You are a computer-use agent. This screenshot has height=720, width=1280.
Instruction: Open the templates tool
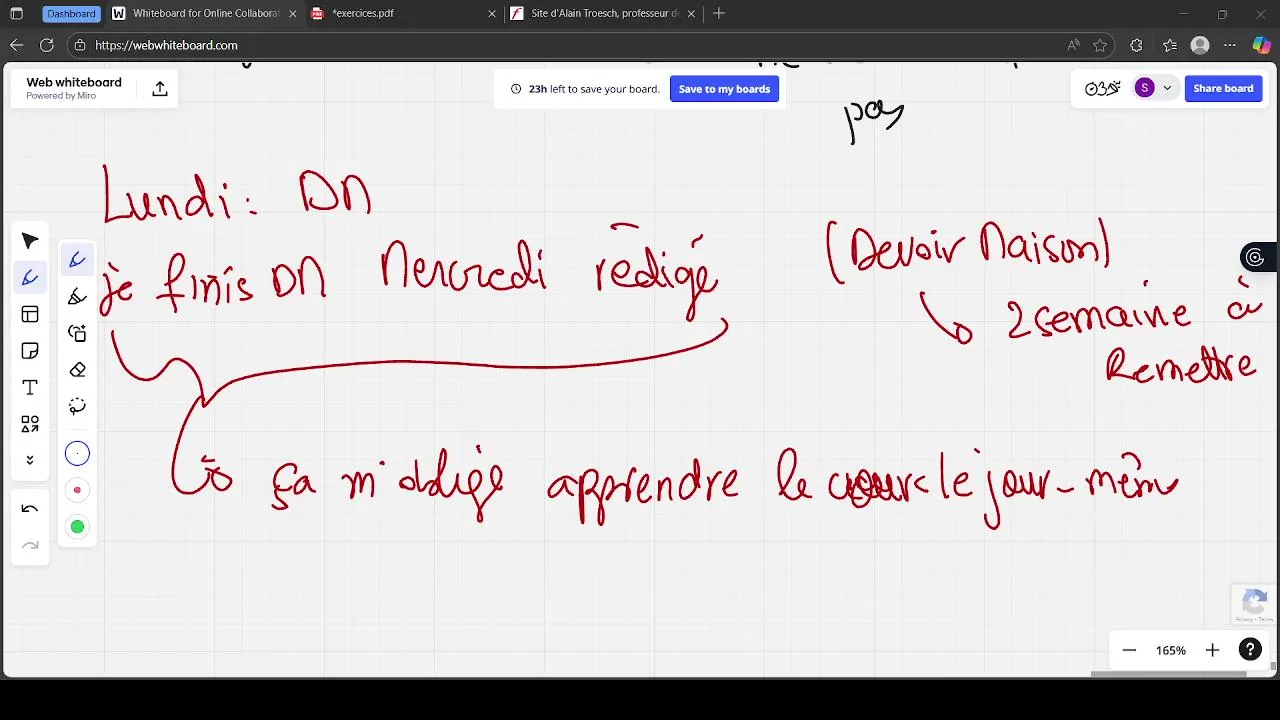pos(30,315)
